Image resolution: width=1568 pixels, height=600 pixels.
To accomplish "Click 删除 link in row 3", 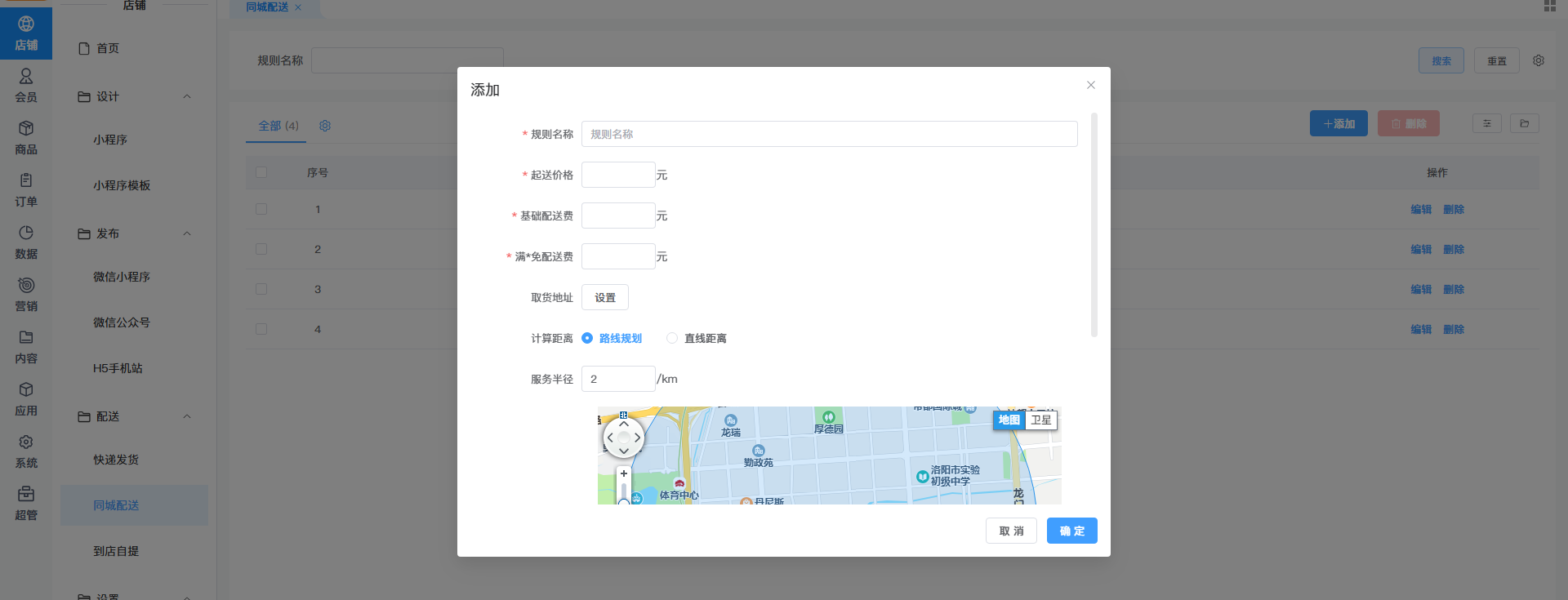I will point(1454,289).
